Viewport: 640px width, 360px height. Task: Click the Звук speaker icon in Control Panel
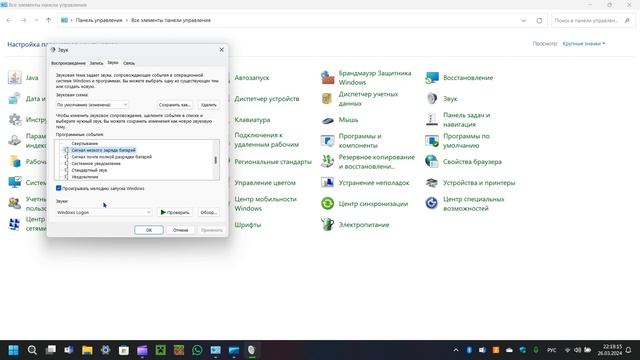pos(432,99)
